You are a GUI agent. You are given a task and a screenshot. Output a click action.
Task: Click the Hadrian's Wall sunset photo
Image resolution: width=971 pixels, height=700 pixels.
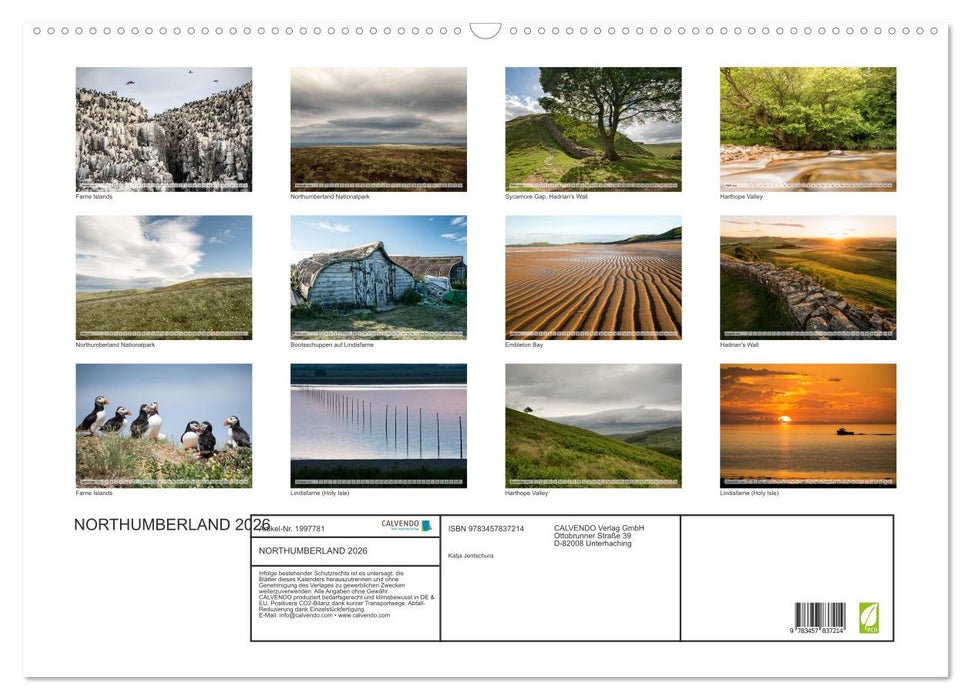[x=808, y=277]
